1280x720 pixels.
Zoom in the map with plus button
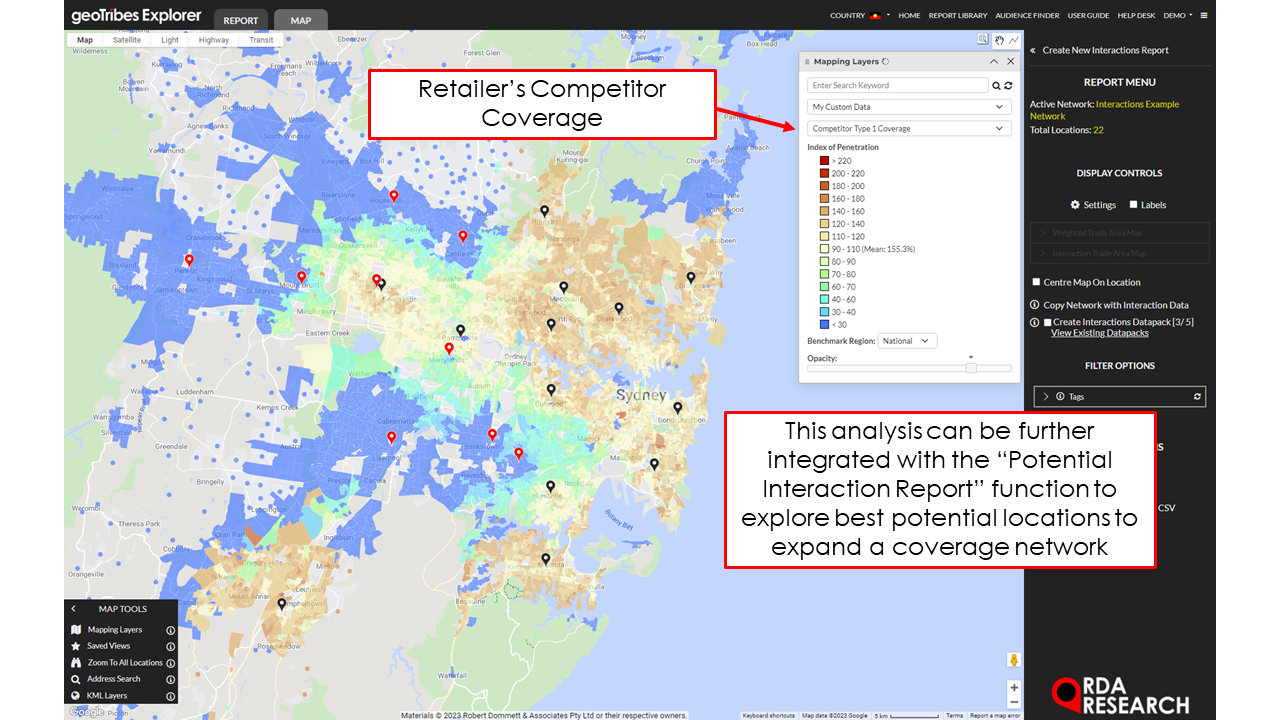pos(1014,688)
